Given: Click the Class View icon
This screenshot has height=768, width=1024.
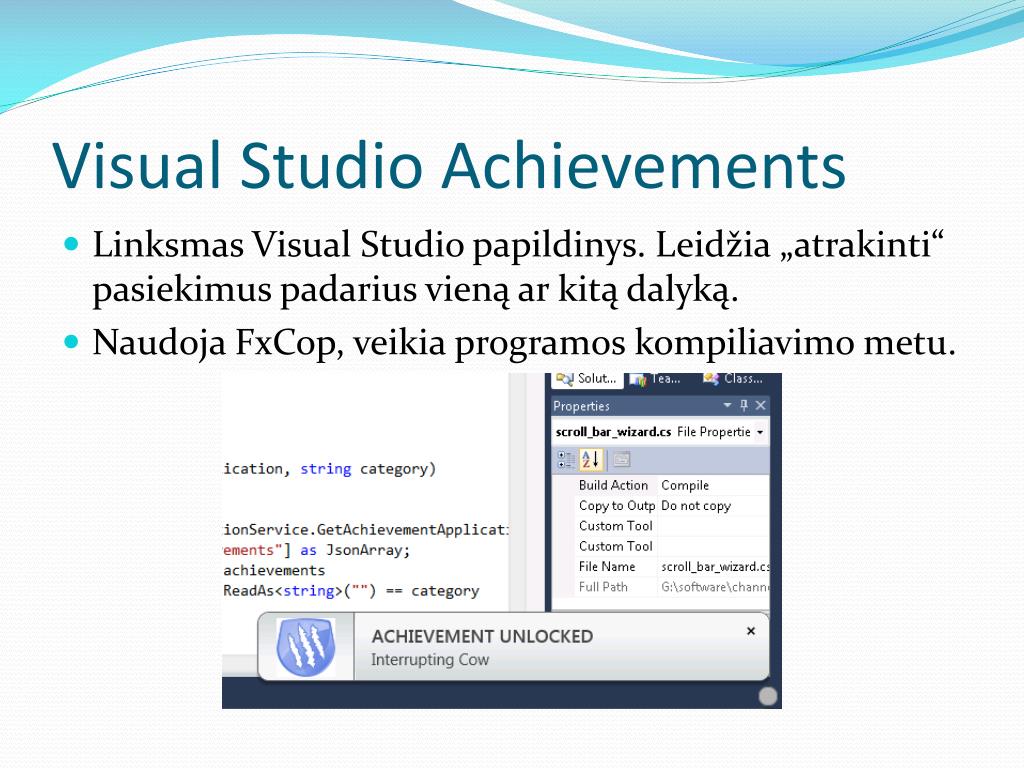Looking at the screenshot, I should point(710,379).
